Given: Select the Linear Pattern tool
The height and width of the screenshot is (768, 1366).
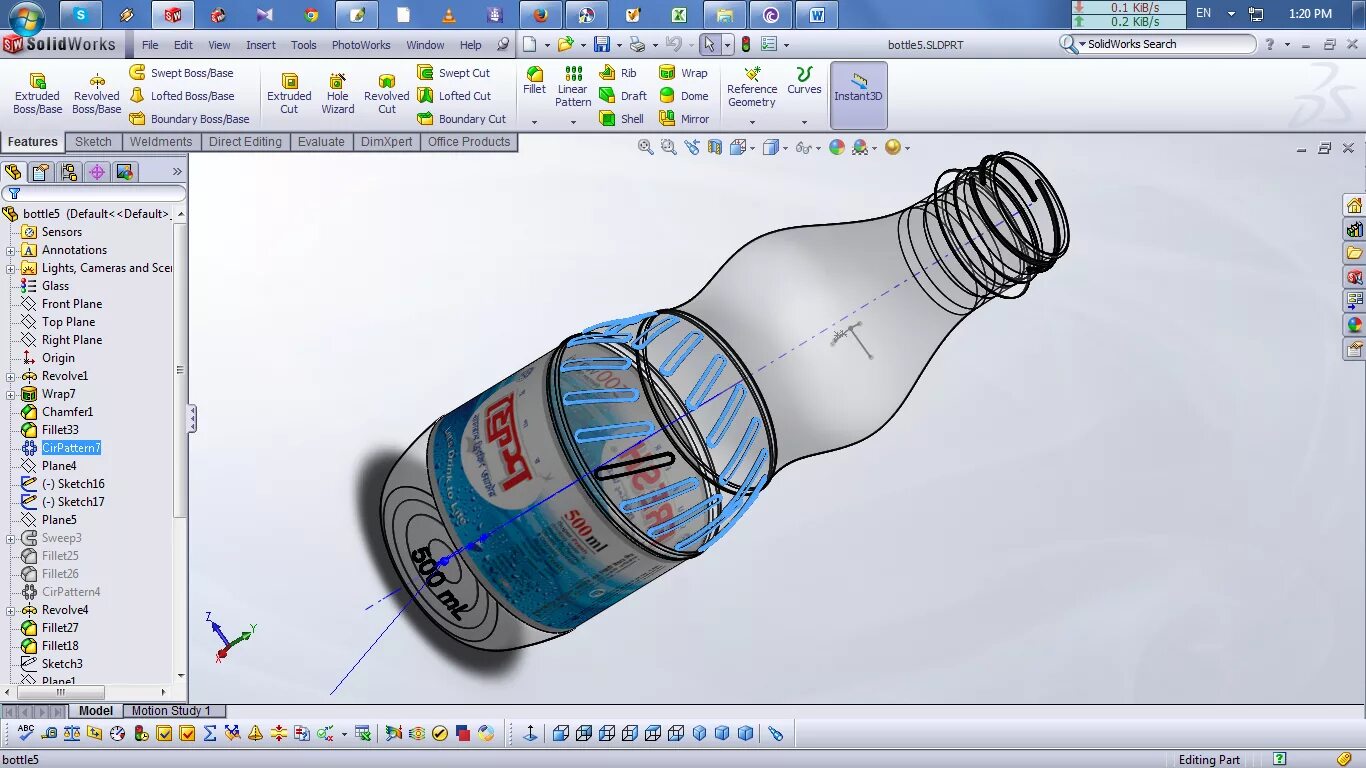Looking at the screenshot, I should click(x=573, y=87).
